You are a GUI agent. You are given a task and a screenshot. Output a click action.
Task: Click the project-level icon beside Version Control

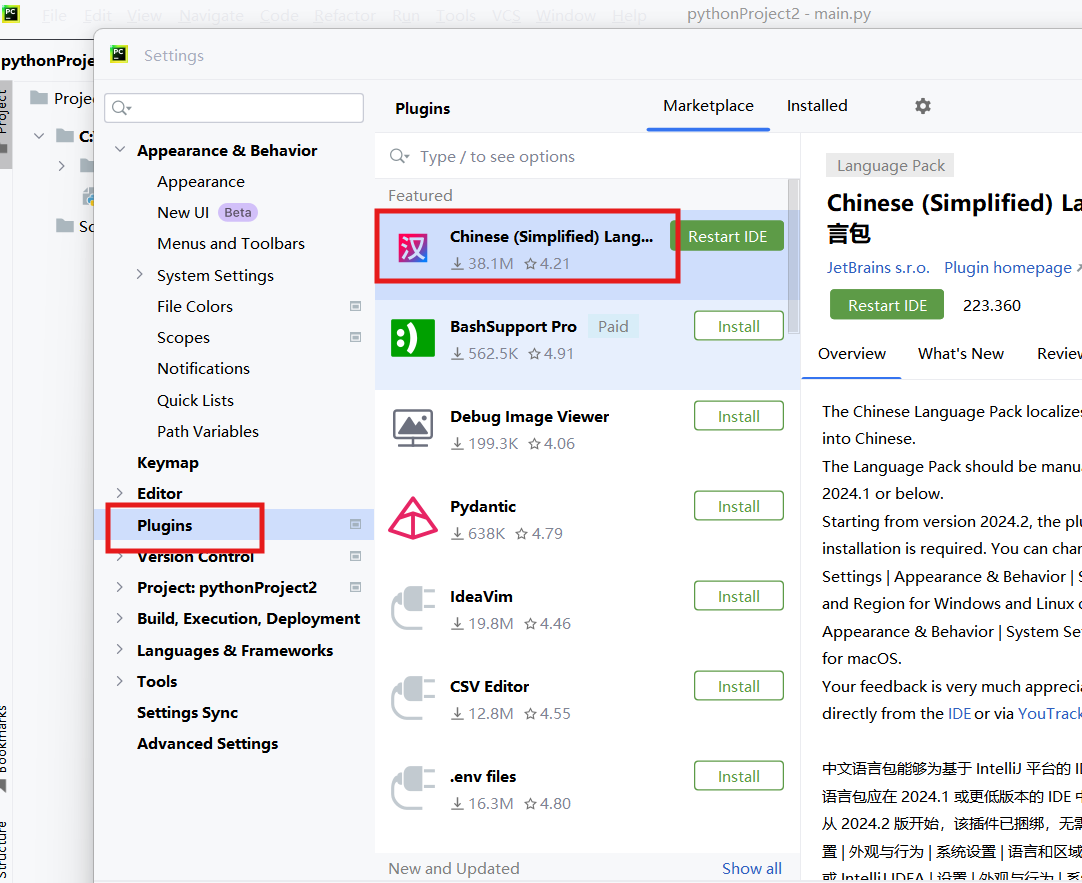[x=355, y=556]
